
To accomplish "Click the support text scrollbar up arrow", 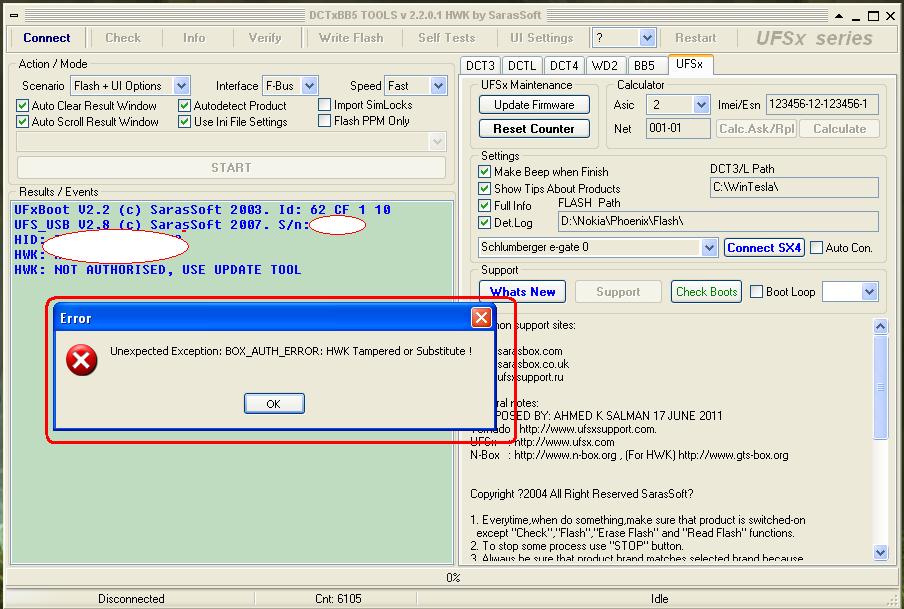I will pos(880,326).
